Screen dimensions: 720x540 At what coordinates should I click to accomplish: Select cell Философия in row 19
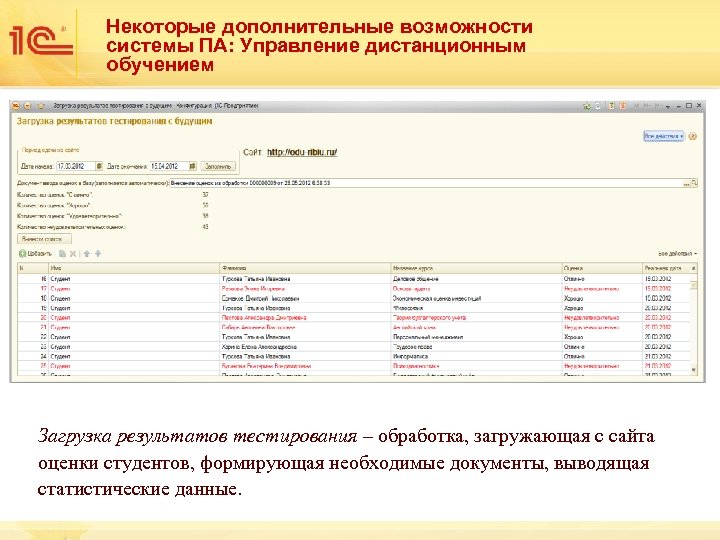(x=477, y=308)
